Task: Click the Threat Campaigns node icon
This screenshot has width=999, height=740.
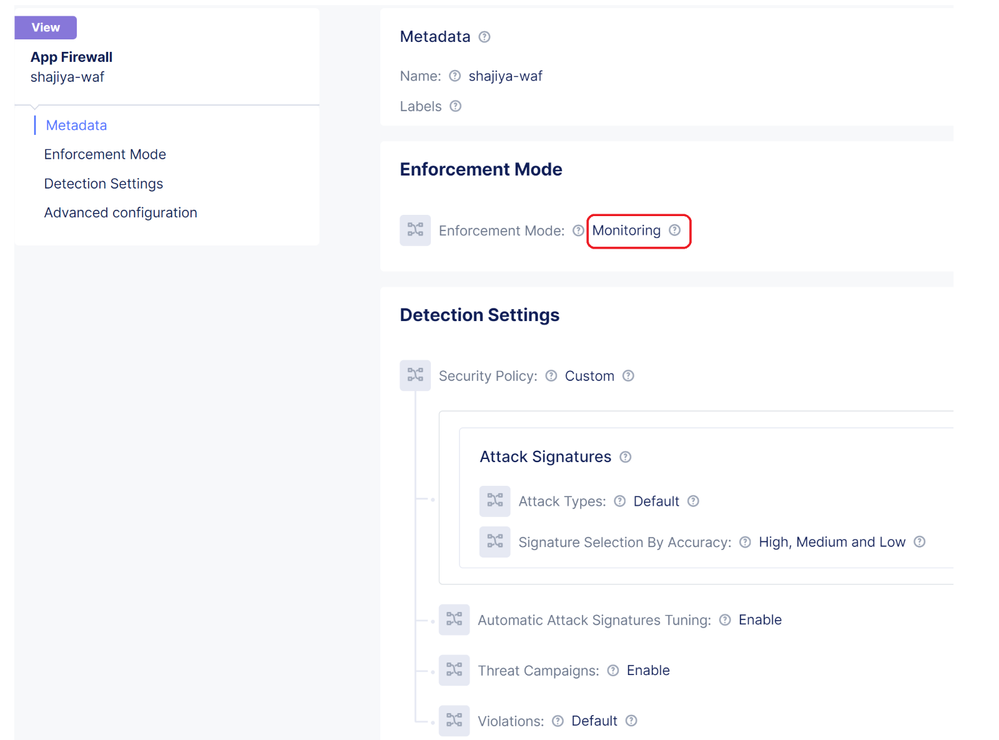Action: (x=454, y=670)
